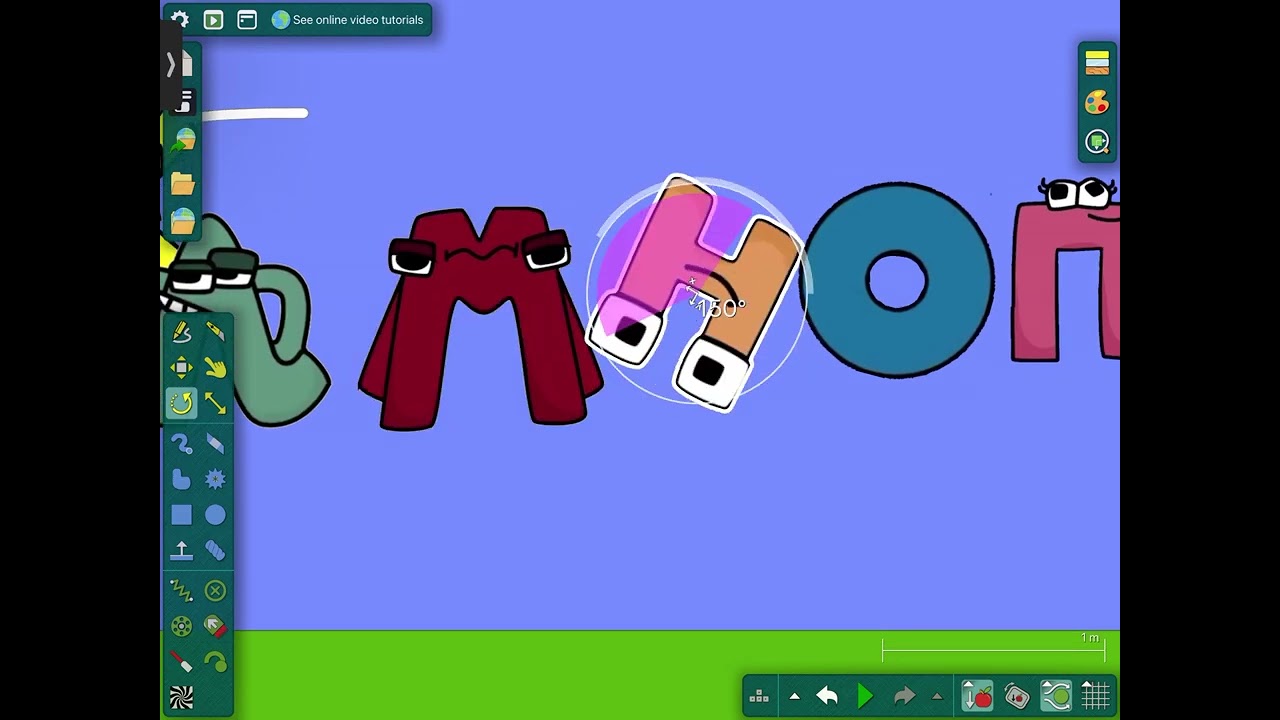The height and width of the screenshot is (720, 1280).
Task: Choose the Laser pen tool
Action: click(181, 662)
